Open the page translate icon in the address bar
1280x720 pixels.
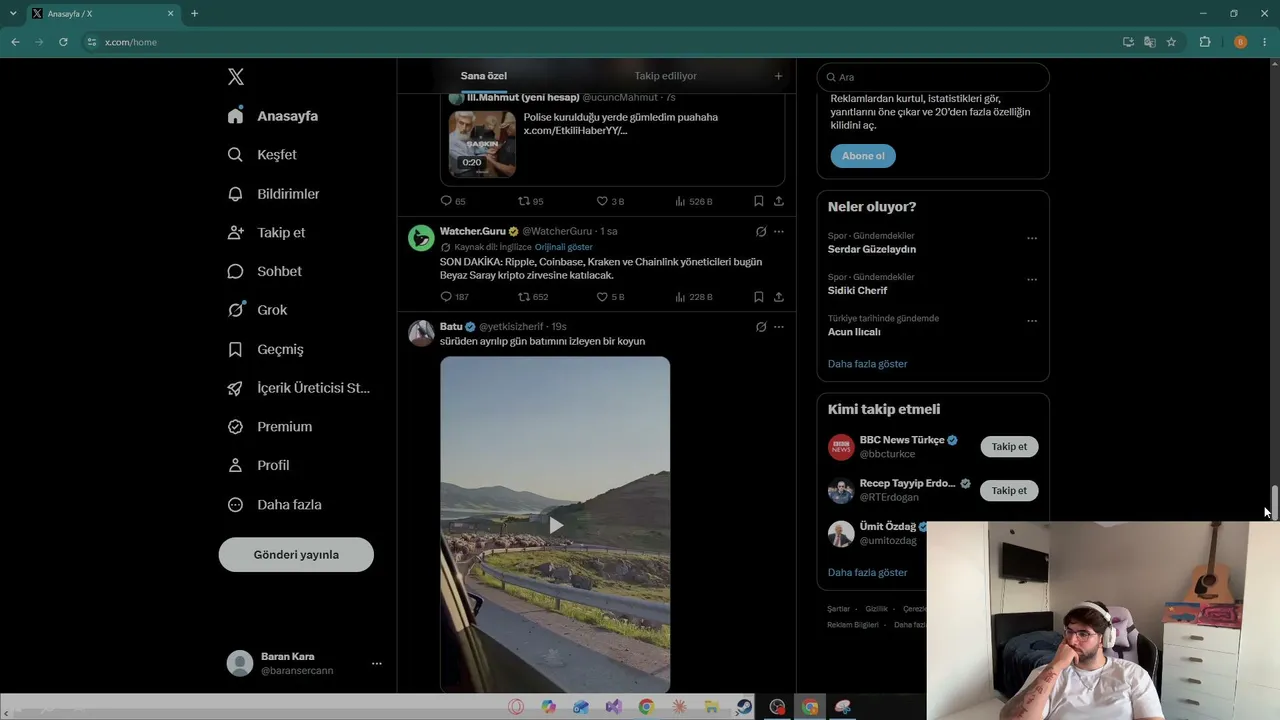click(x=1150, y=42)
